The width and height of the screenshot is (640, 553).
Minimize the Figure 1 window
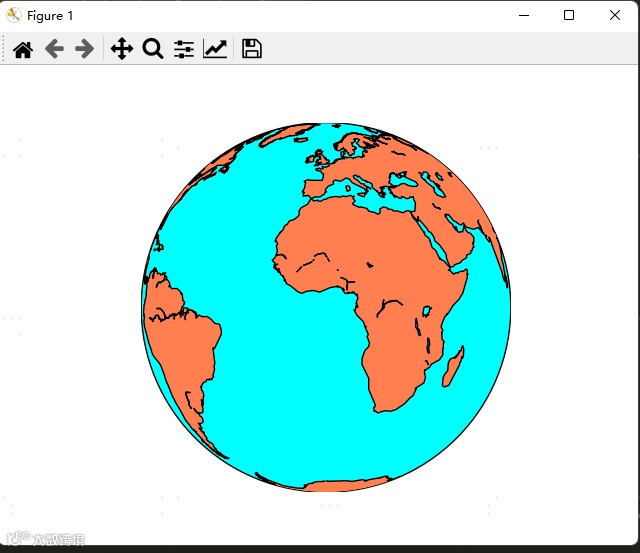[x=524, y=16]
